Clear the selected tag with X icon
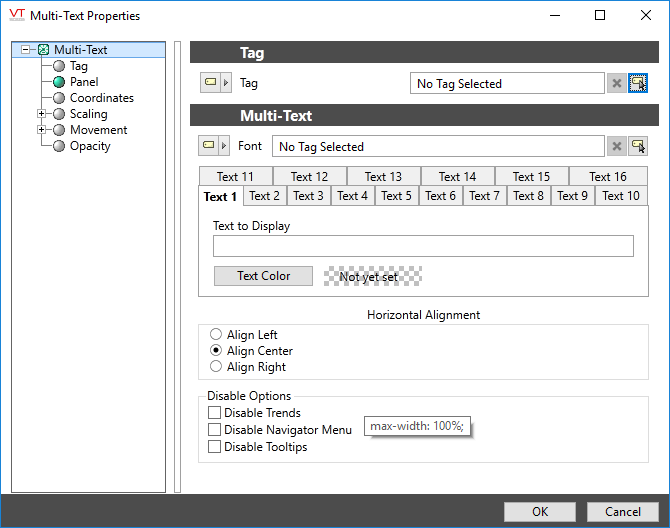Image resolution: width=670 pixels, height=528 pixels. (x=617, y=84)
